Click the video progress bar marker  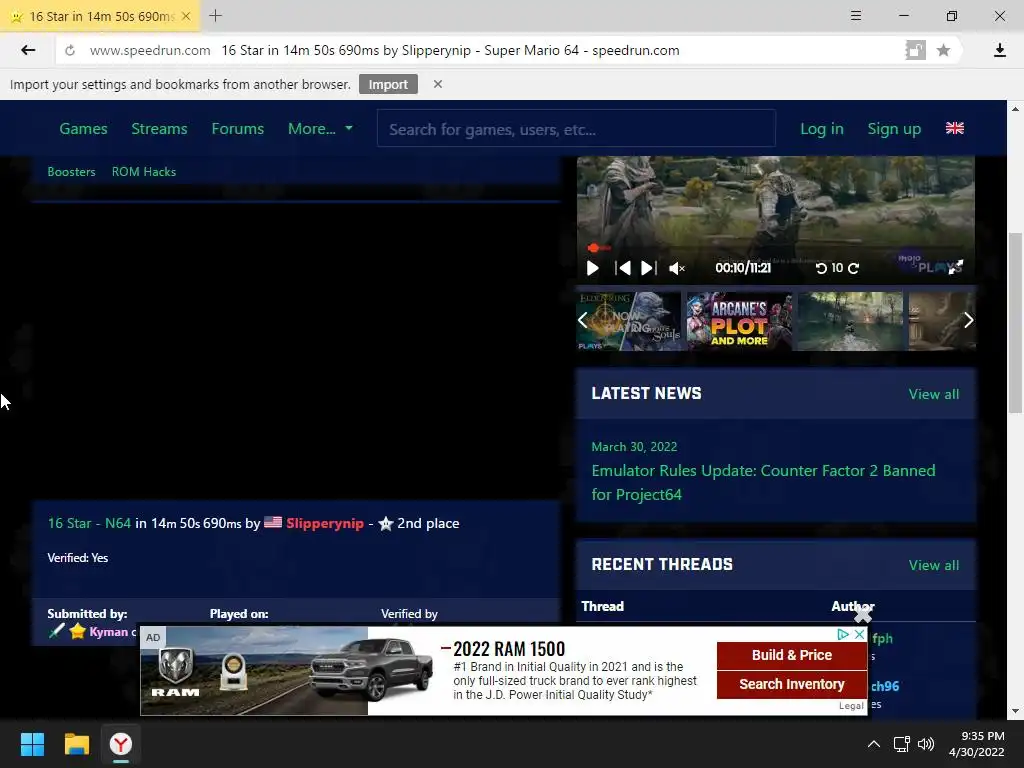point(593,248)
